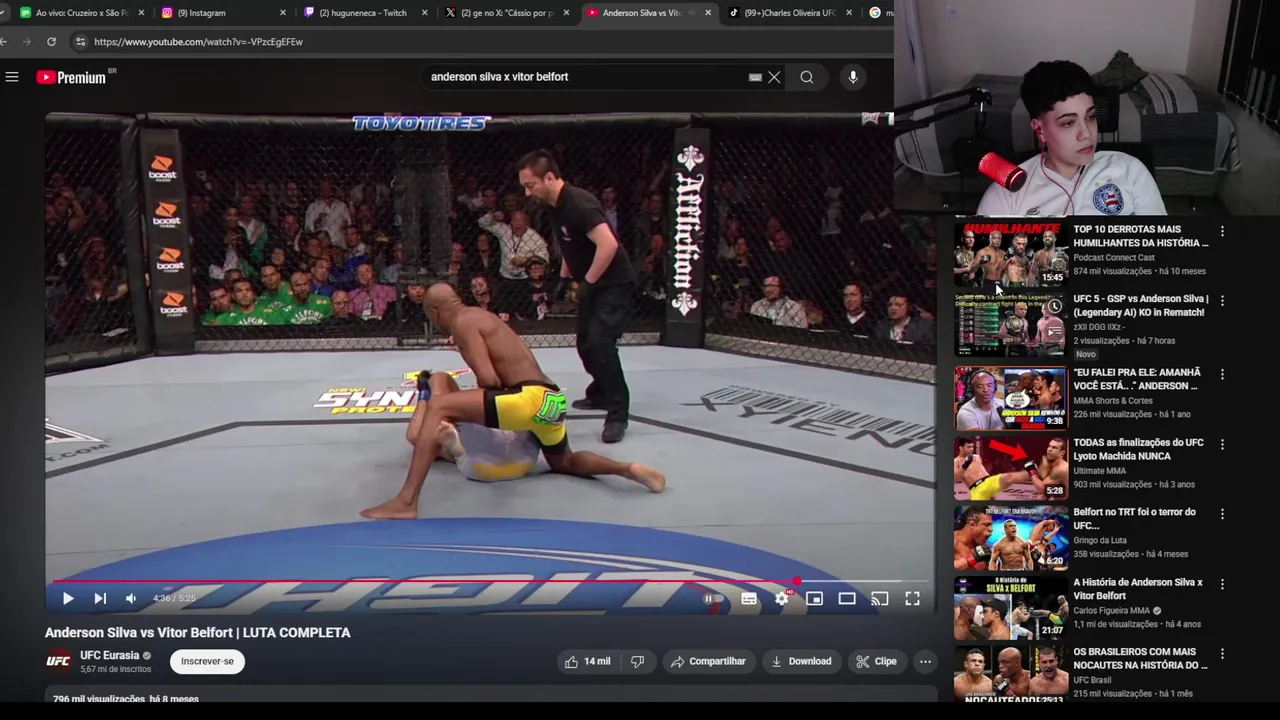
Task: Start voice search with microphone
Action: click(853, 77)
